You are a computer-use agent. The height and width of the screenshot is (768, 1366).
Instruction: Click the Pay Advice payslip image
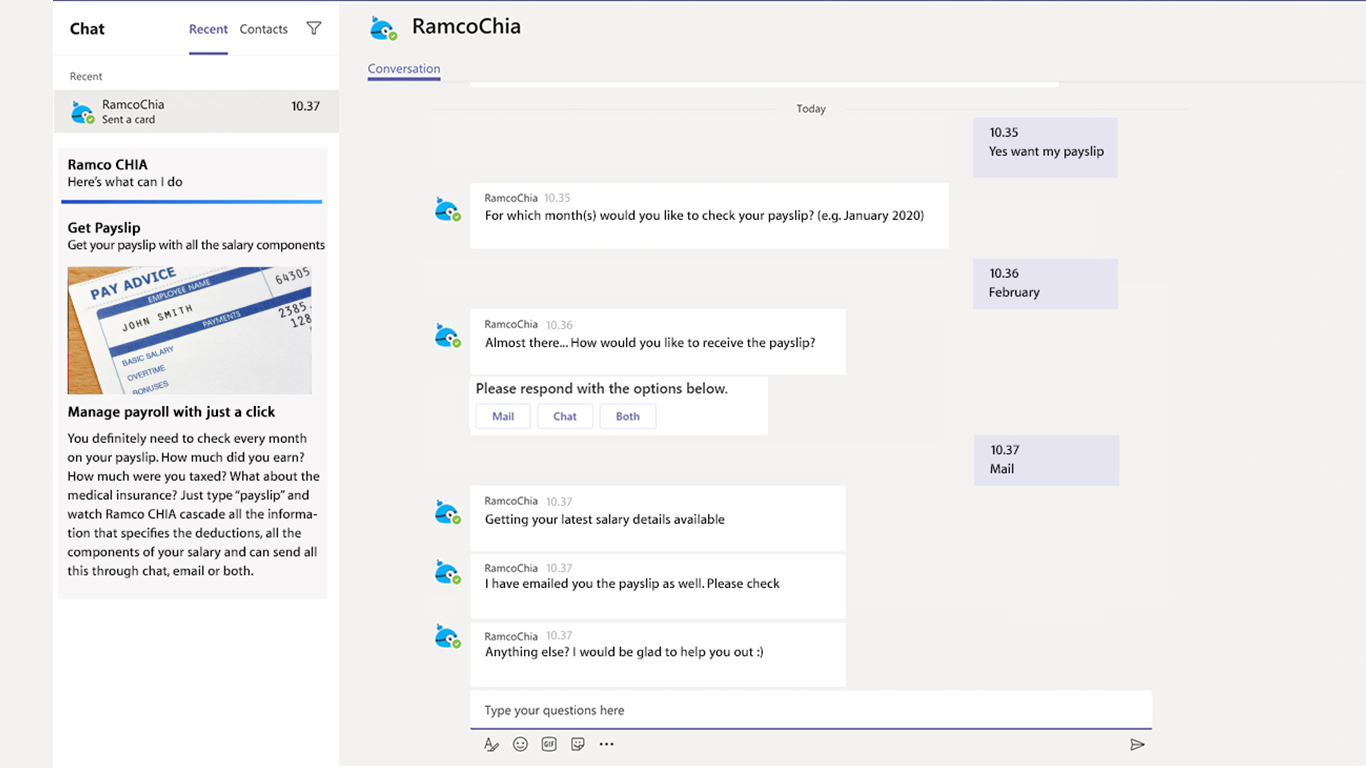click(190, 330)
